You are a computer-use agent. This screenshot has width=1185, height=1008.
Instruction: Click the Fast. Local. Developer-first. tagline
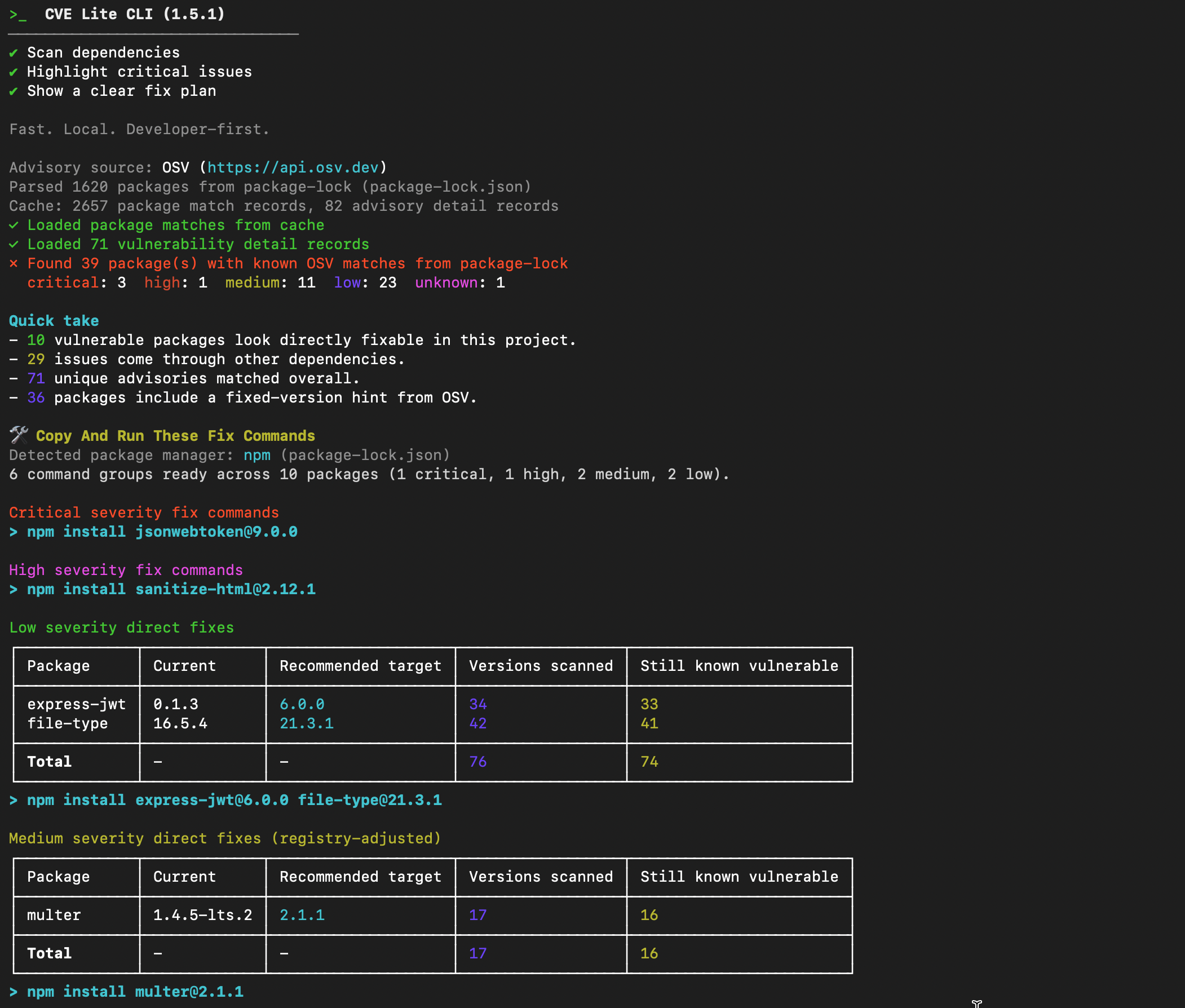(x=139, y=130)
